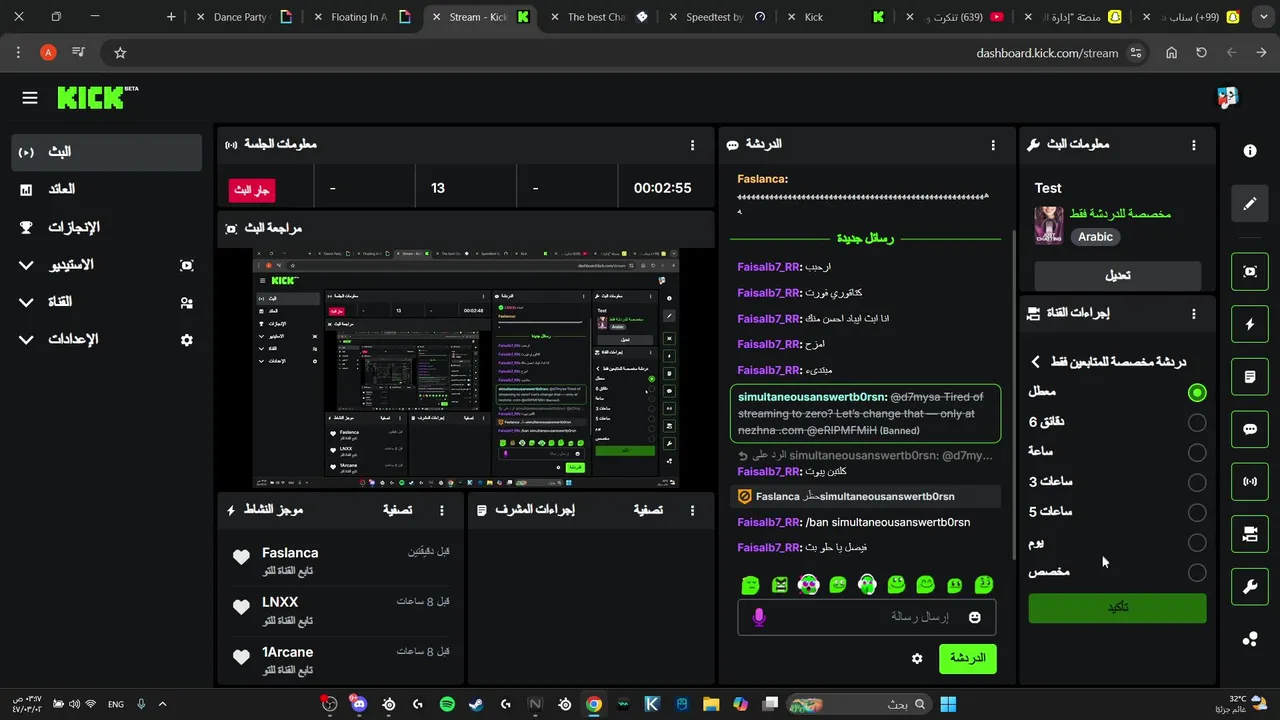
Task: Open موجز النشاط panel three-dot menu
Action: click(x=442, y=510)
